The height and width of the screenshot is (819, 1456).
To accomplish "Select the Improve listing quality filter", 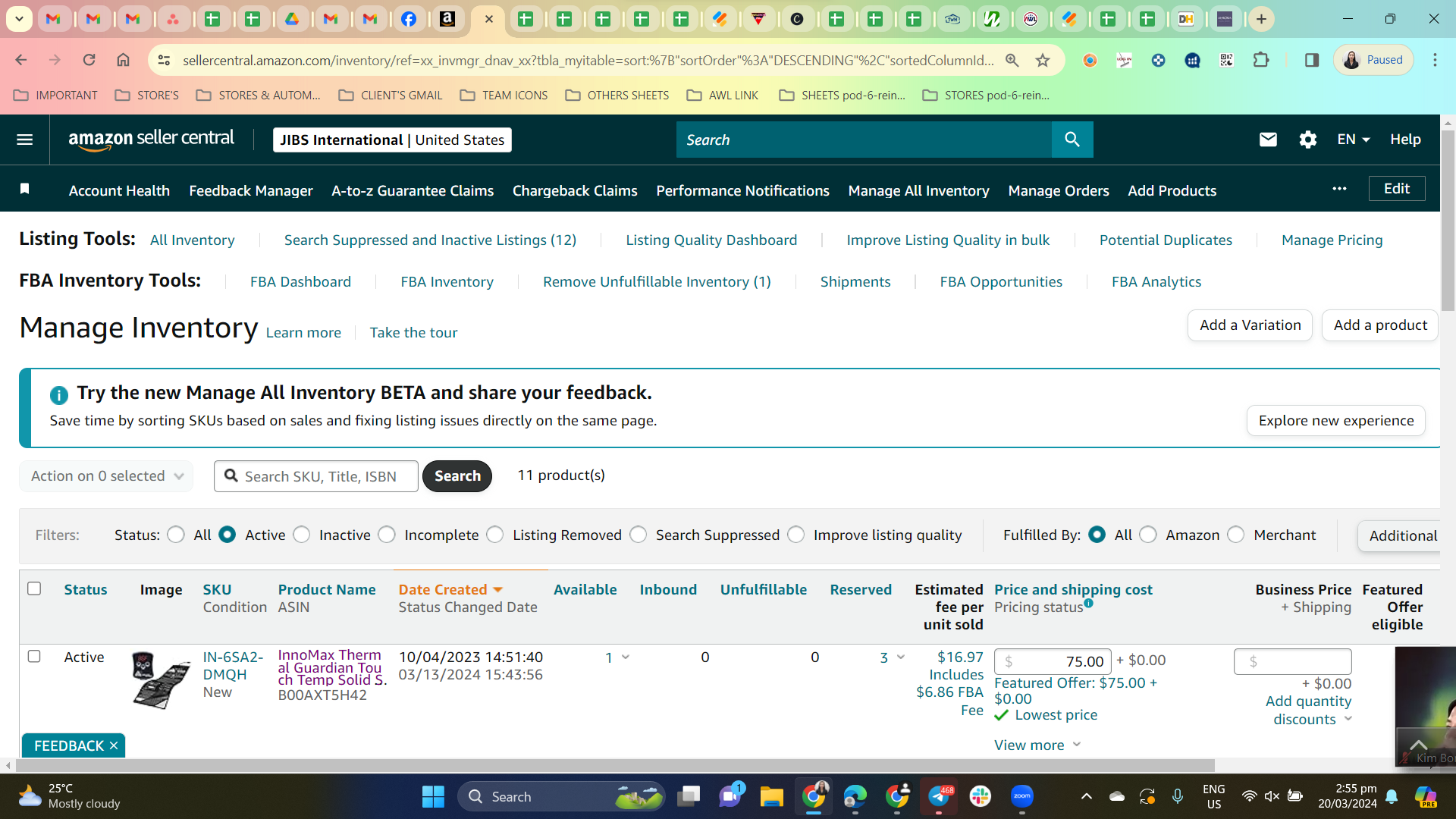I will pos(796,535).
